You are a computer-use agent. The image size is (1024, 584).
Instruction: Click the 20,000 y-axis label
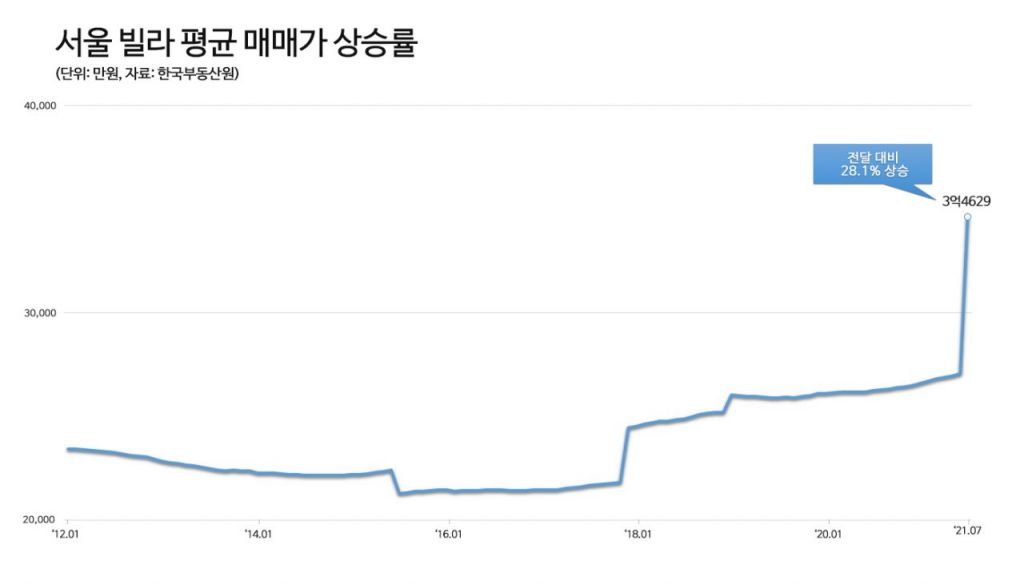point(40,520)
